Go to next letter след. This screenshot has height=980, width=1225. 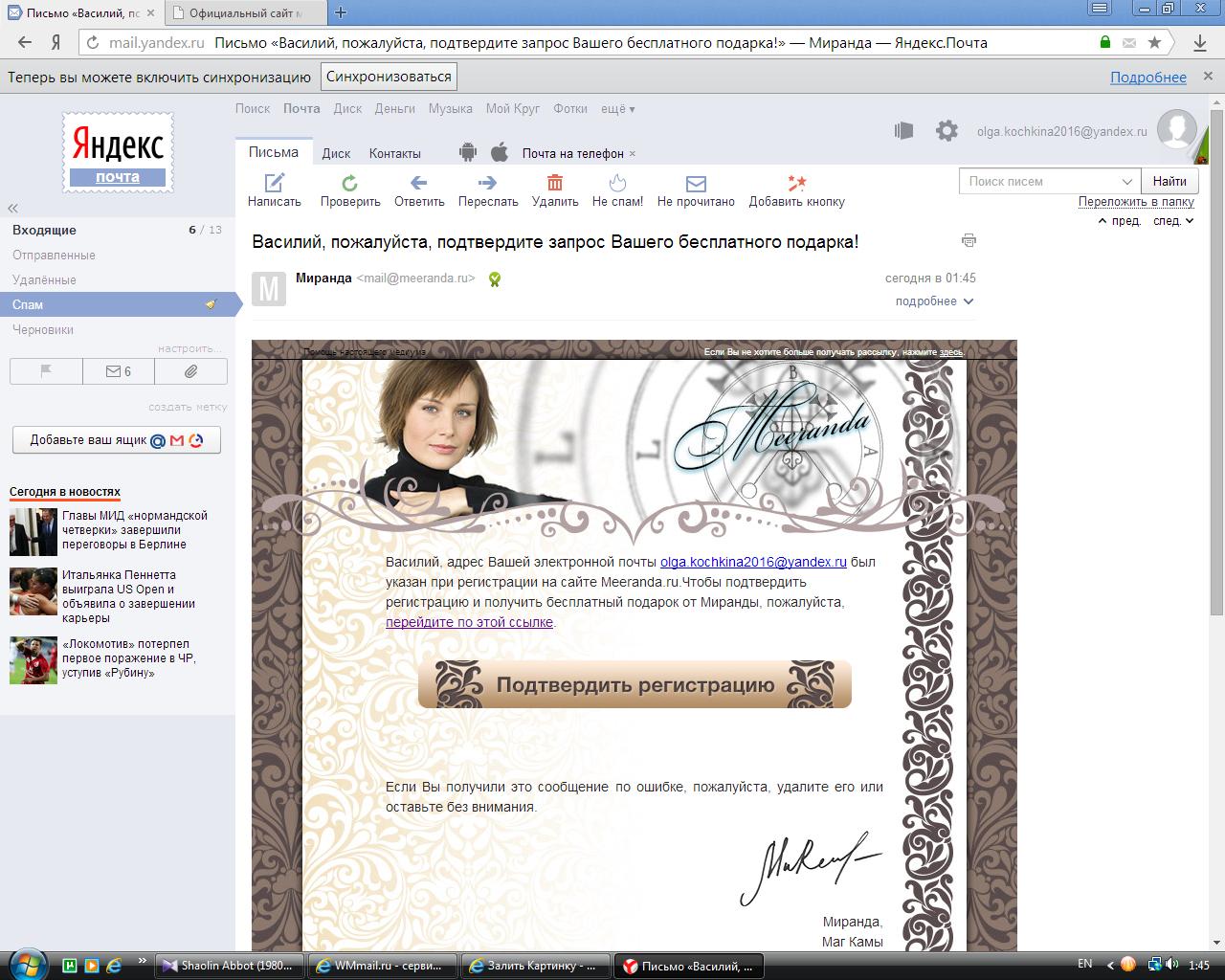[x=1174, y=221]
